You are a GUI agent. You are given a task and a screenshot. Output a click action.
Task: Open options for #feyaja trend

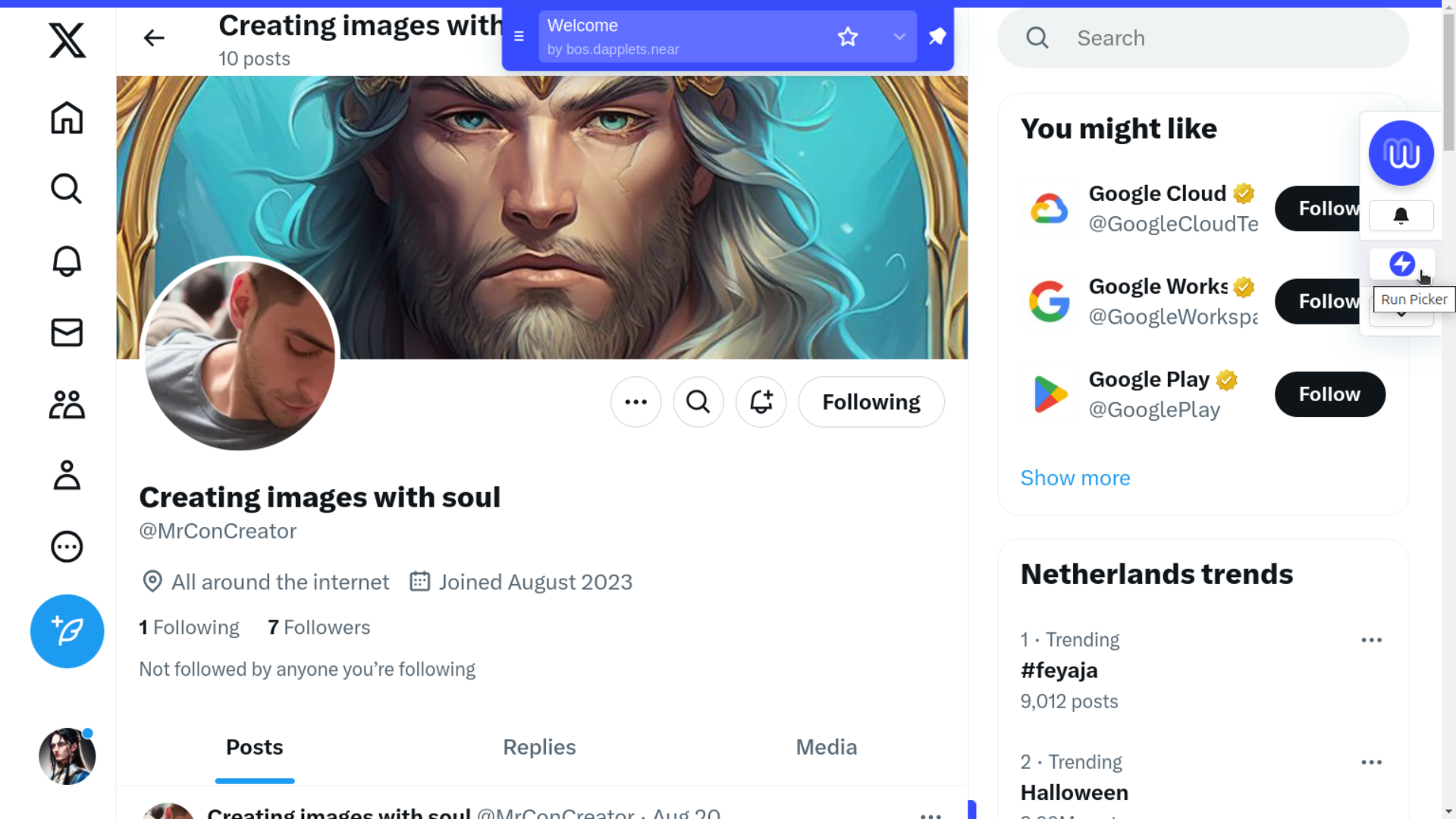click(1371, 640)
